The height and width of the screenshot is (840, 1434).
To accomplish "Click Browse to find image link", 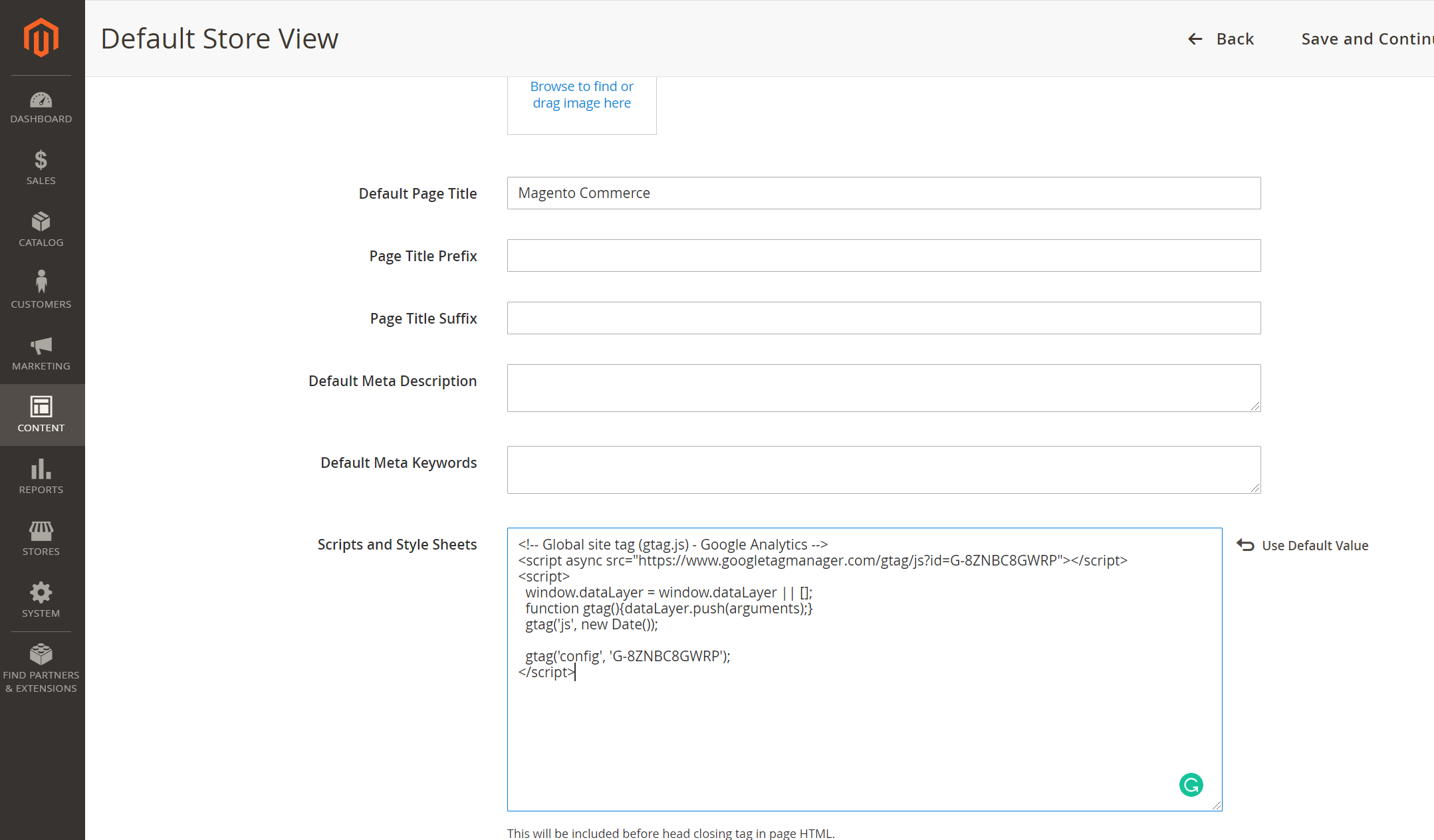I will coord(582,94).
